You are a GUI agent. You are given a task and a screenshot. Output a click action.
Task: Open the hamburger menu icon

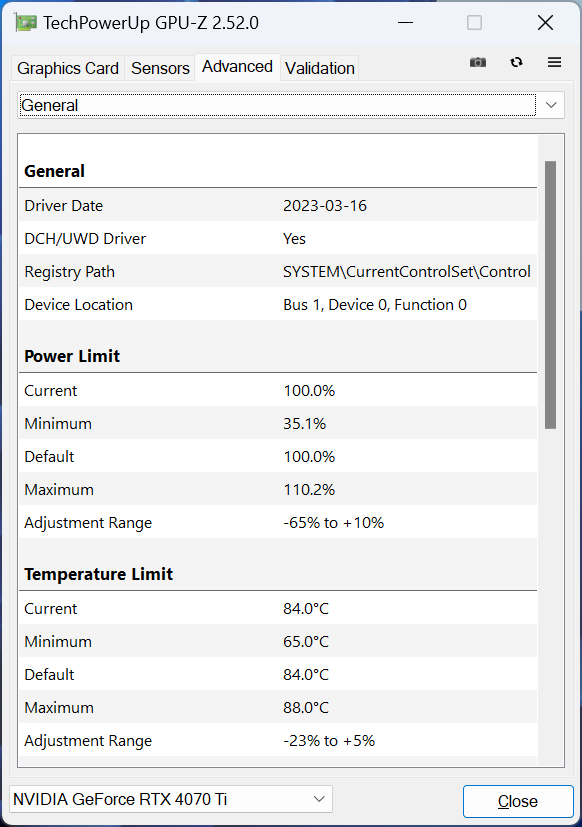point(554,62)
